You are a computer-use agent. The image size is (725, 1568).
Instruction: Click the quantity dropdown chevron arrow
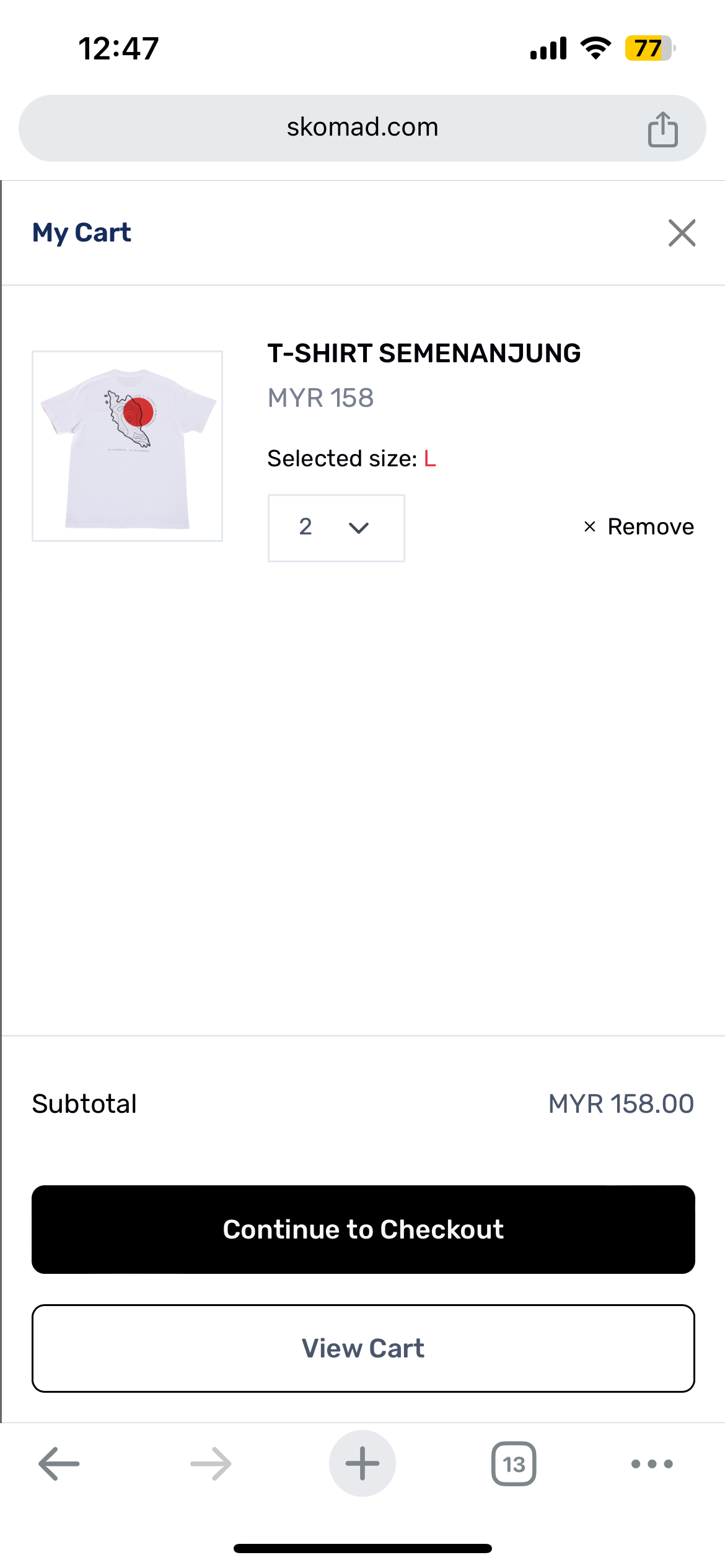tap(359, 528)
